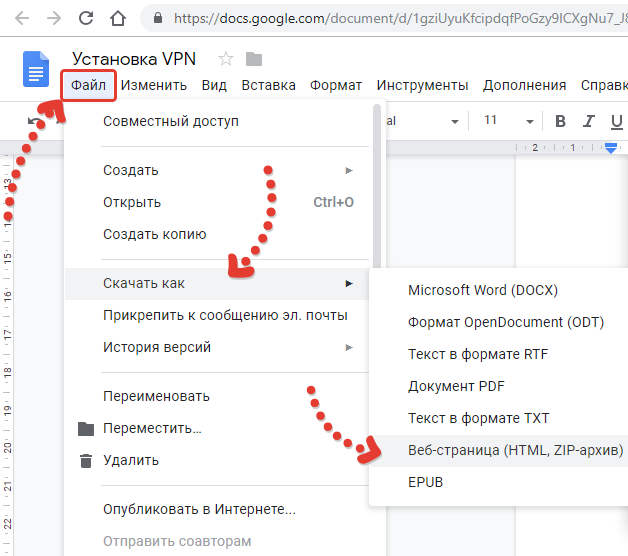Open the font family dropdown arrow
The height and width of the screenshot is (556, 628).
[455, 121]
